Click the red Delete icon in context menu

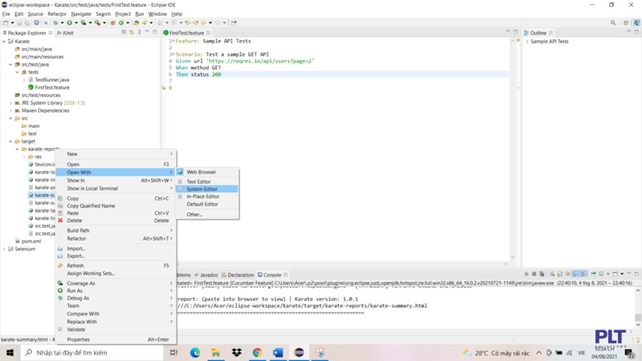click(60, 221)
